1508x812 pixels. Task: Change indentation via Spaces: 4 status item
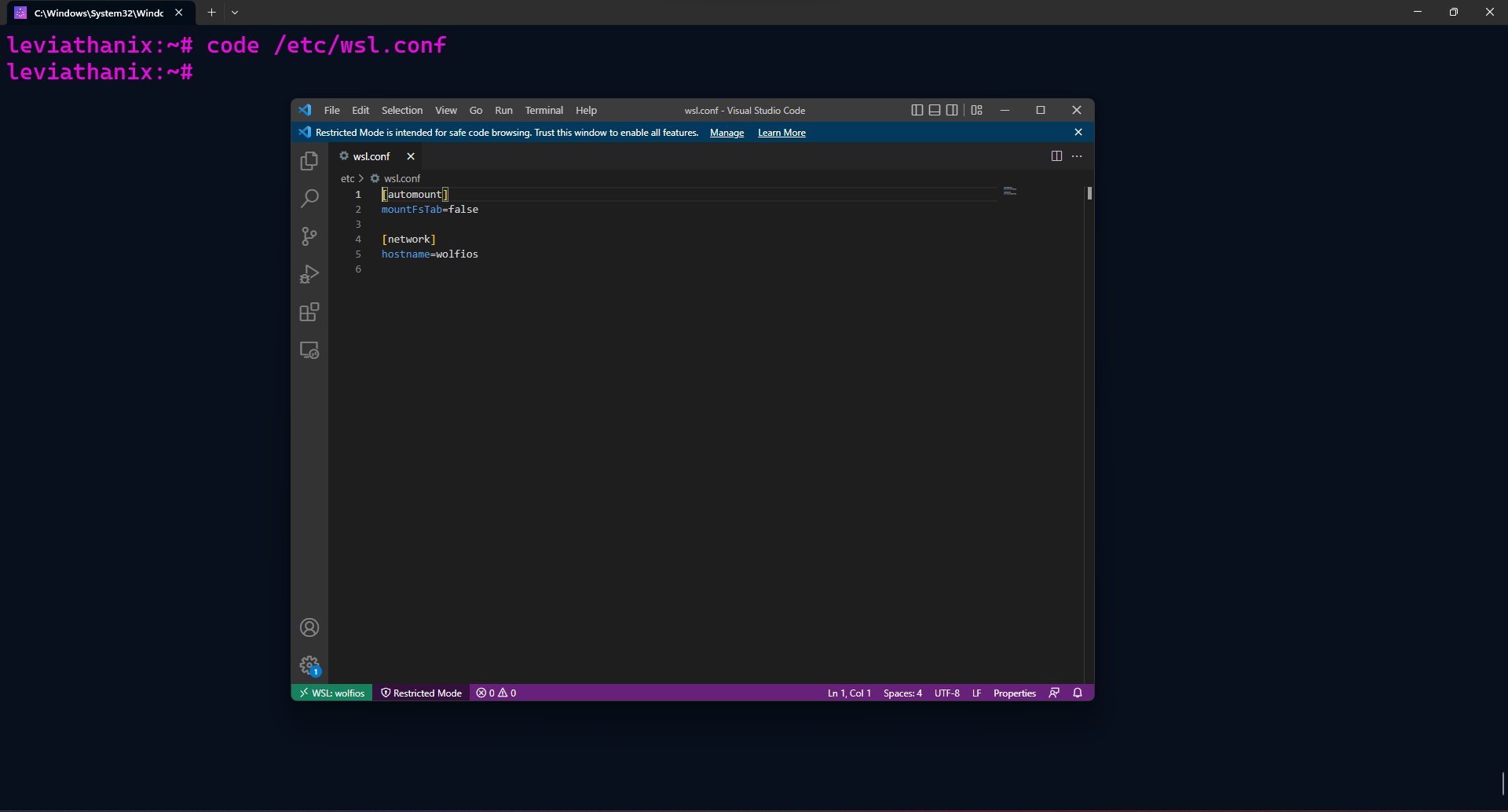coord(902,693)
